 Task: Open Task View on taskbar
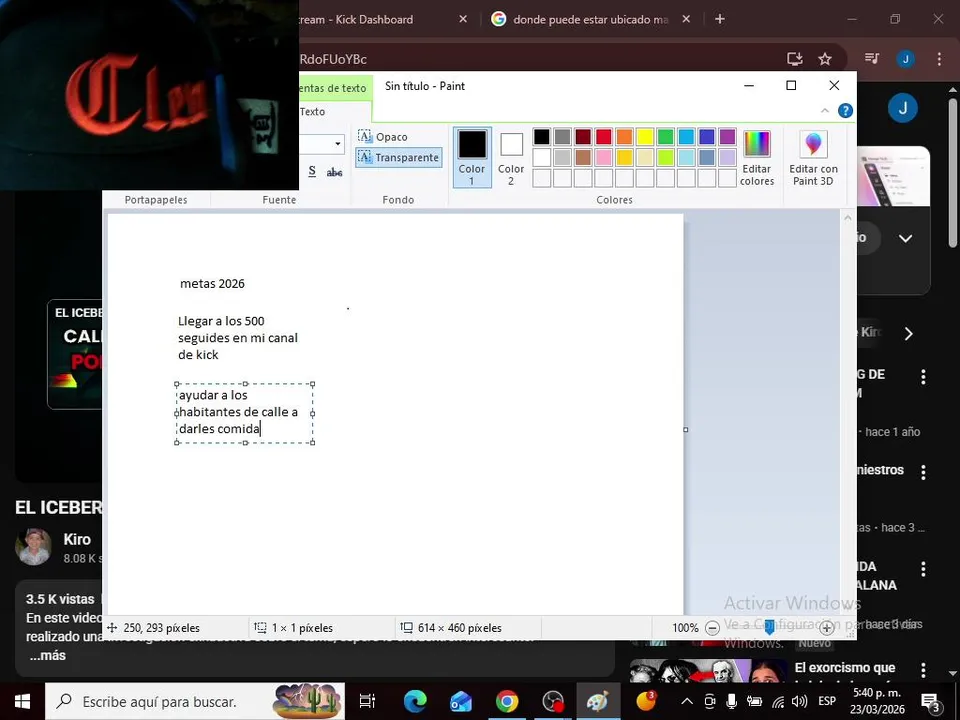click(367, 702)
